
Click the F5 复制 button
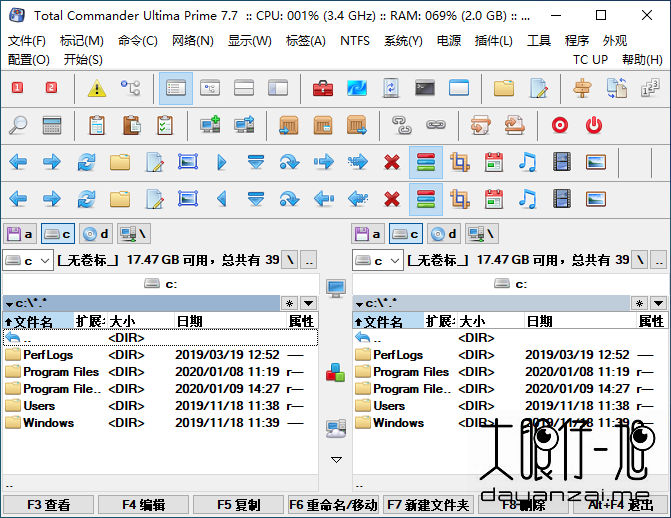(238, 505)
